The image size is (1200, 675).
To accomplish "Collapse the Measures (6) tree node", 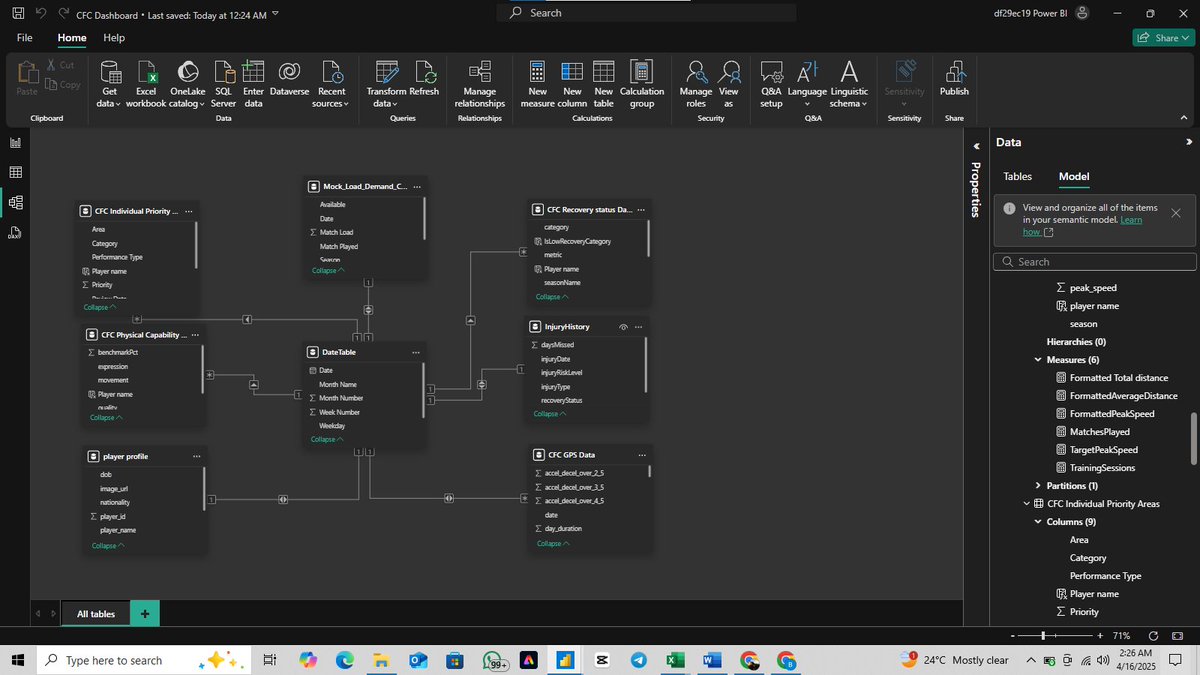I will coord(1038,360).
